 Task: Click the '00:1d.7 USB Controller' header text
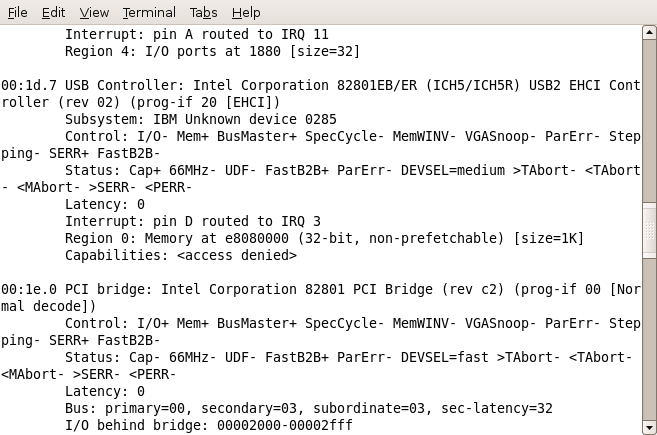(89, 85)
